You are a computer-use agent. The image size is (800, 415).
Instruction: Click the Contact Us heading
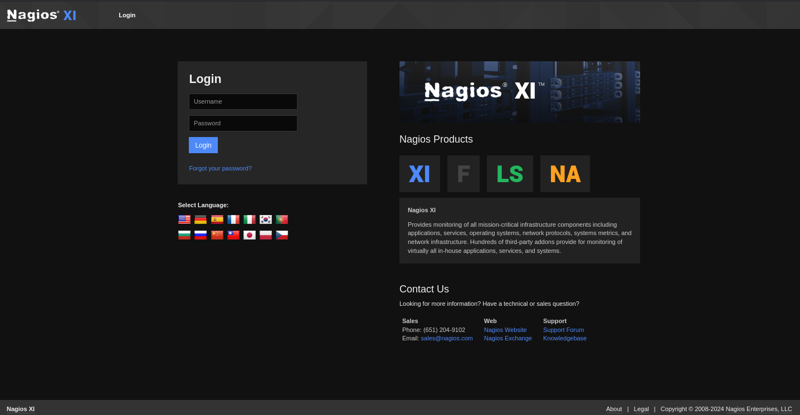click(424, 289)
